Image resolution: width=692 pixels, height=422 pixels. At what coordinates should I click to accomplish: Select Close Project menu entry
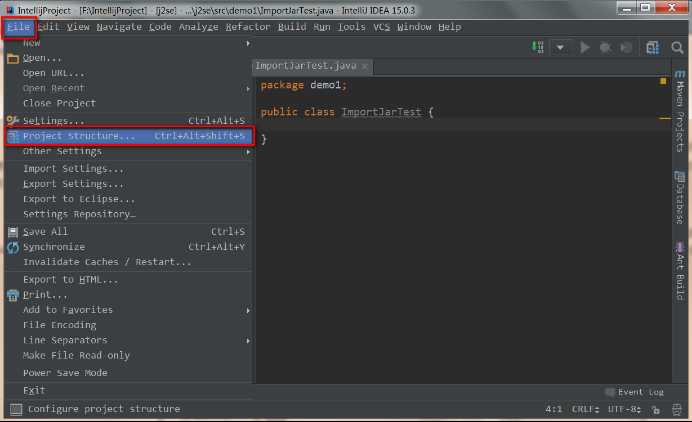point(129,103)
